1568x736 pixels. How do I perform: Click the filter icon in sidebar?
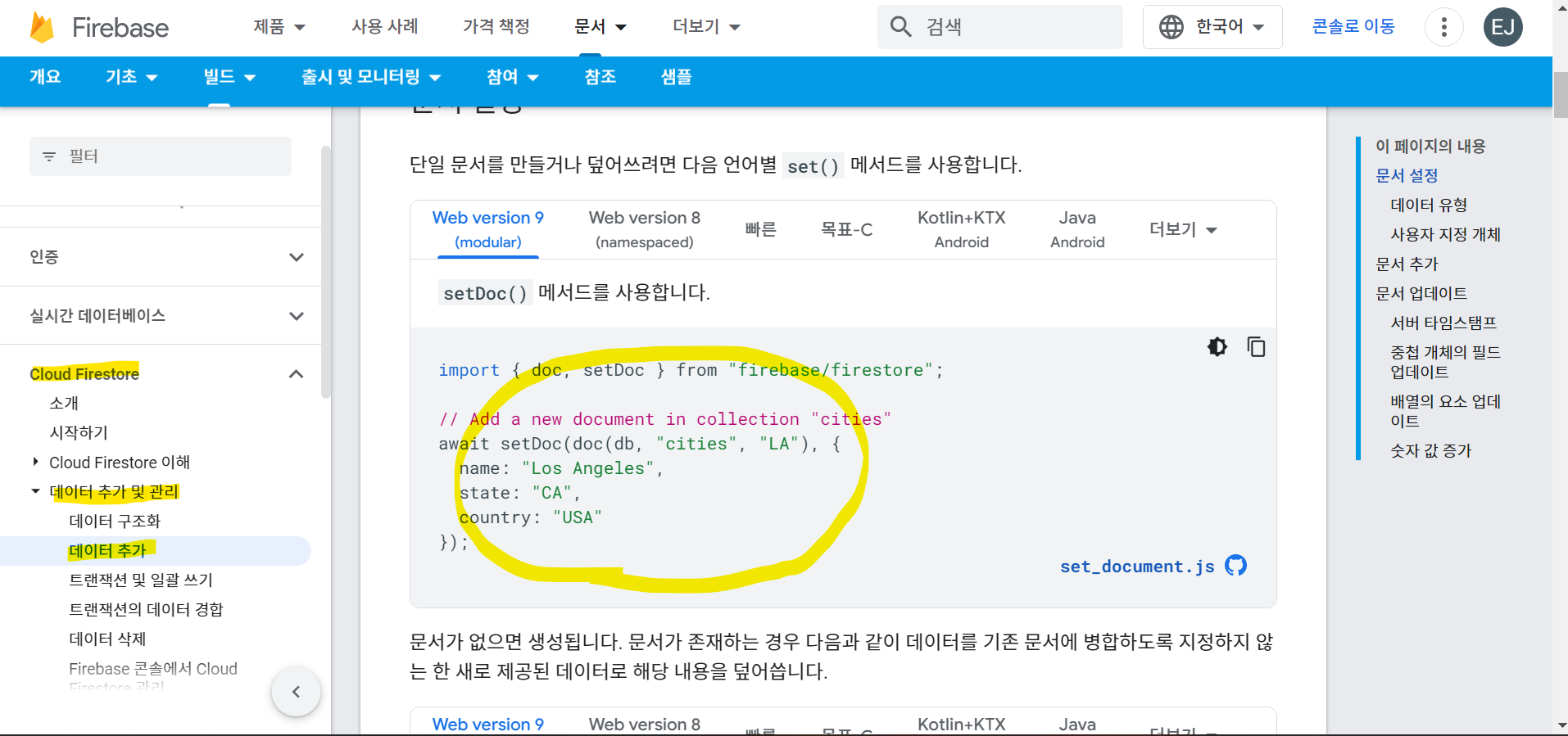click(49, 156)
